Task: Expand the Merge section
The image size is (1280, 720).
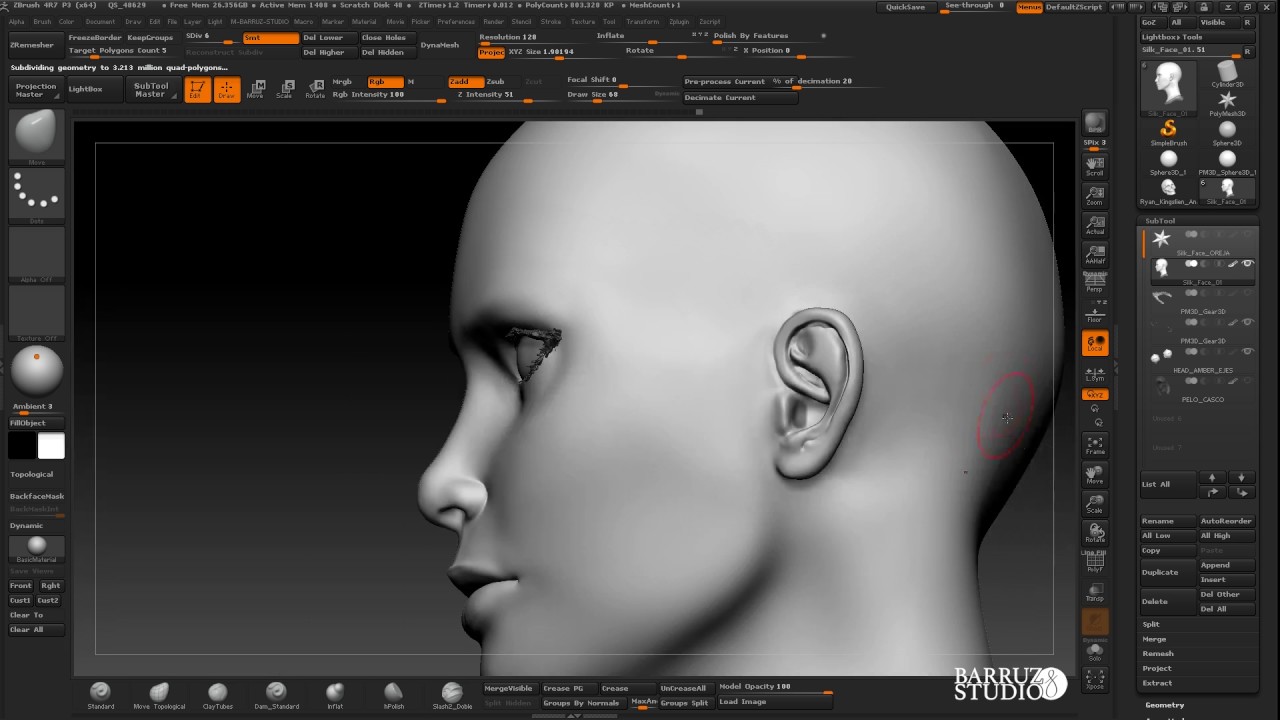Action: click(1154, 639)
